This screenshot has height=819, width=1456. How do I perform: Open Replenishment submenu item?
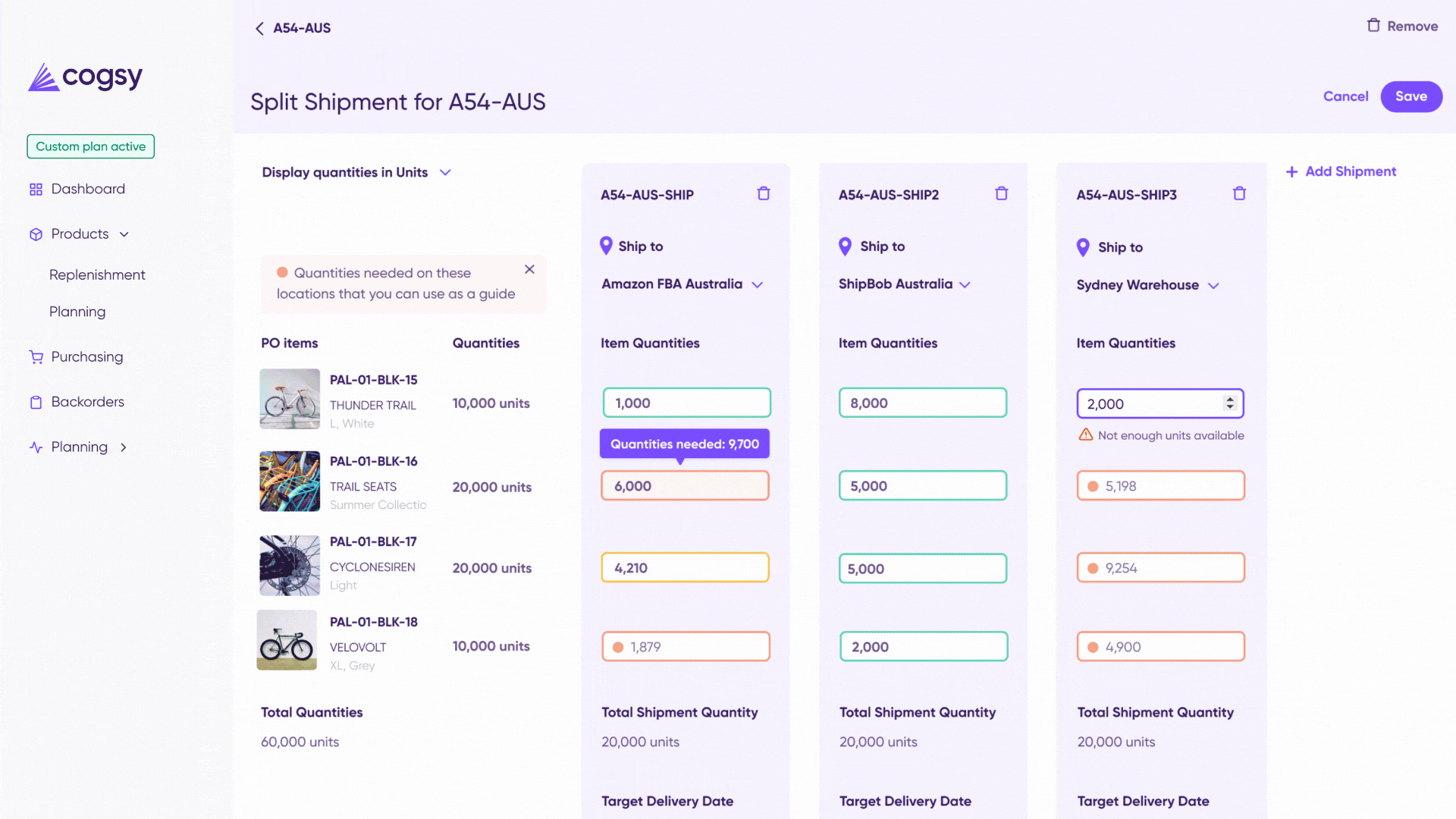coord(97,275)
